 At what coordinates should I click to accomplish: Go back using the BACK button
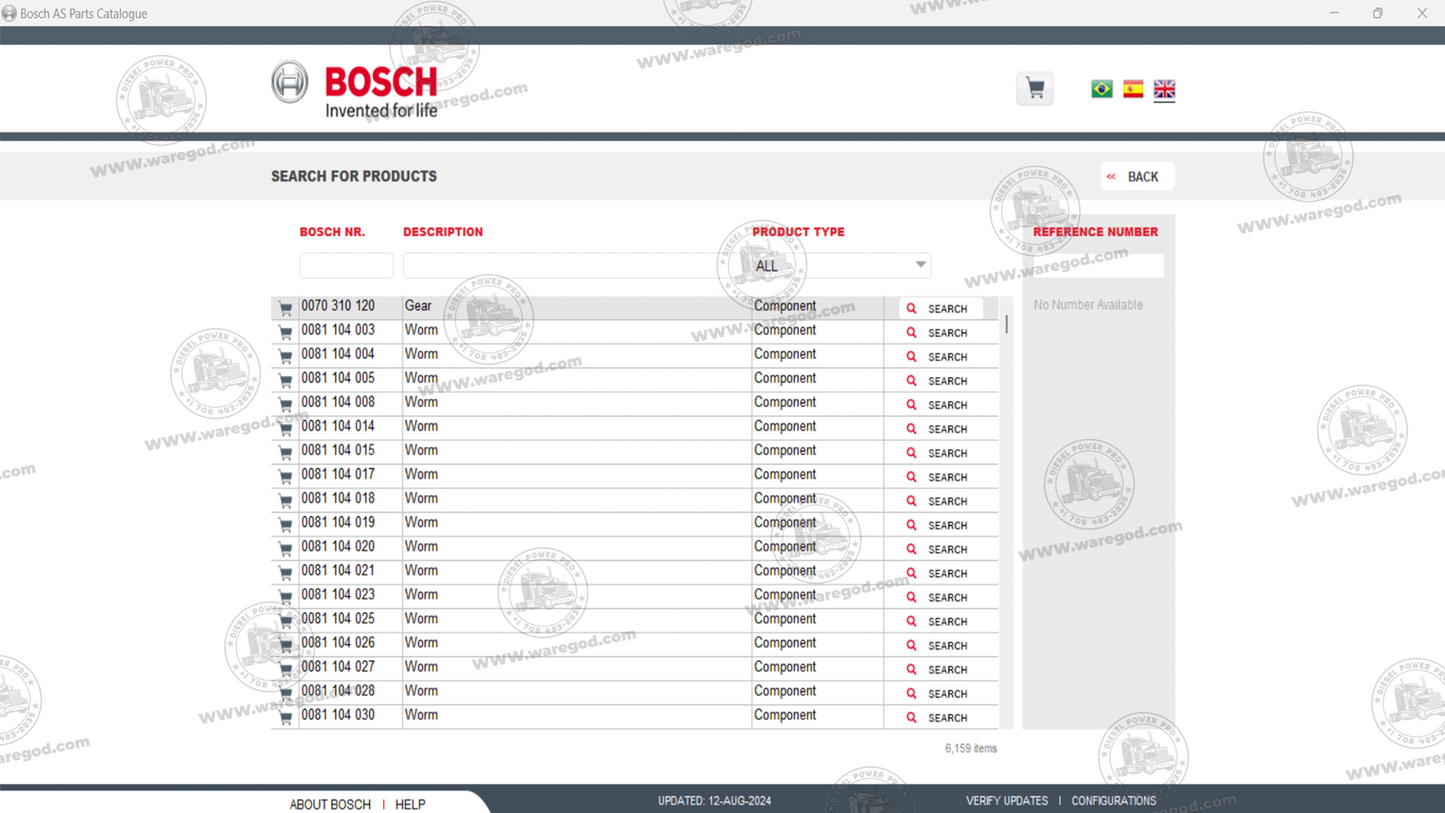click(x=1137, y=176)
